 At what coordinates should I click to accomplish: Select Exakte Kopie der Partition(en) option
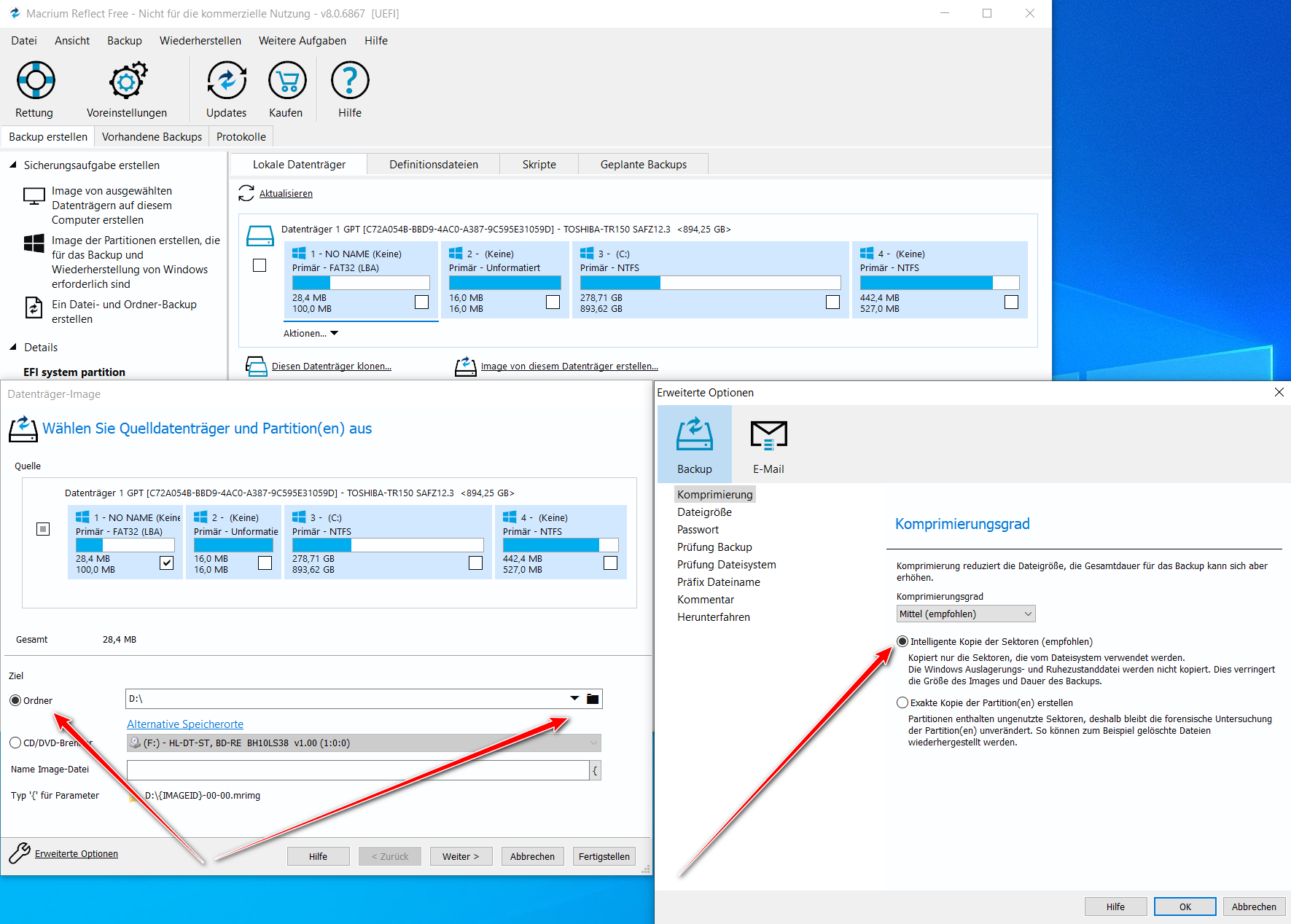[902, 702]
